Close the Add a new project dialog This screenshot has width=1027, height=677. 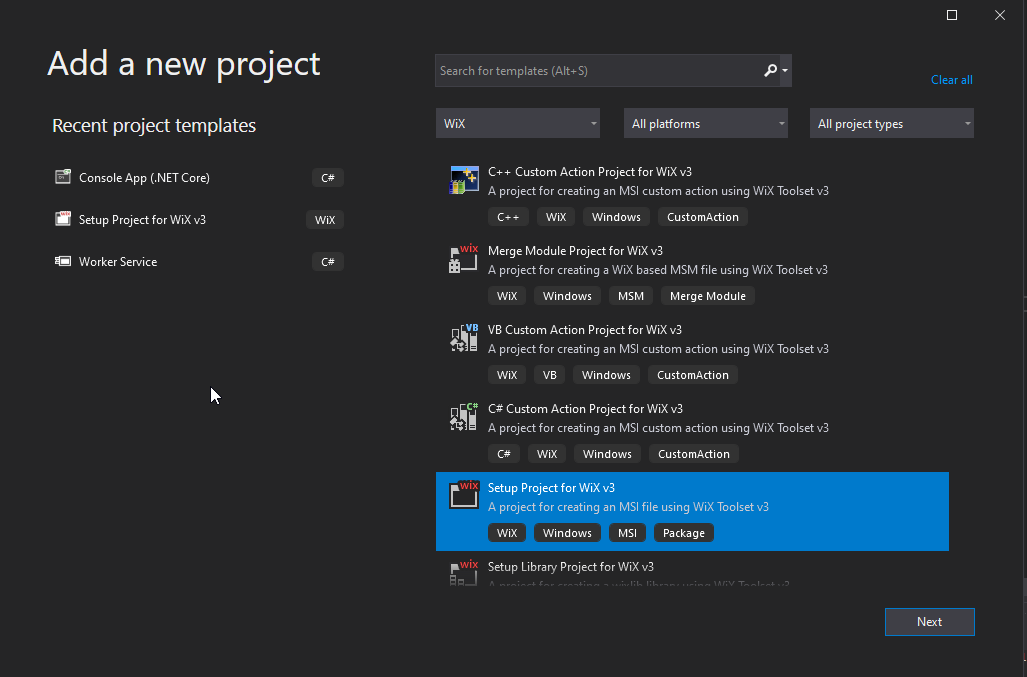(999, 15)
